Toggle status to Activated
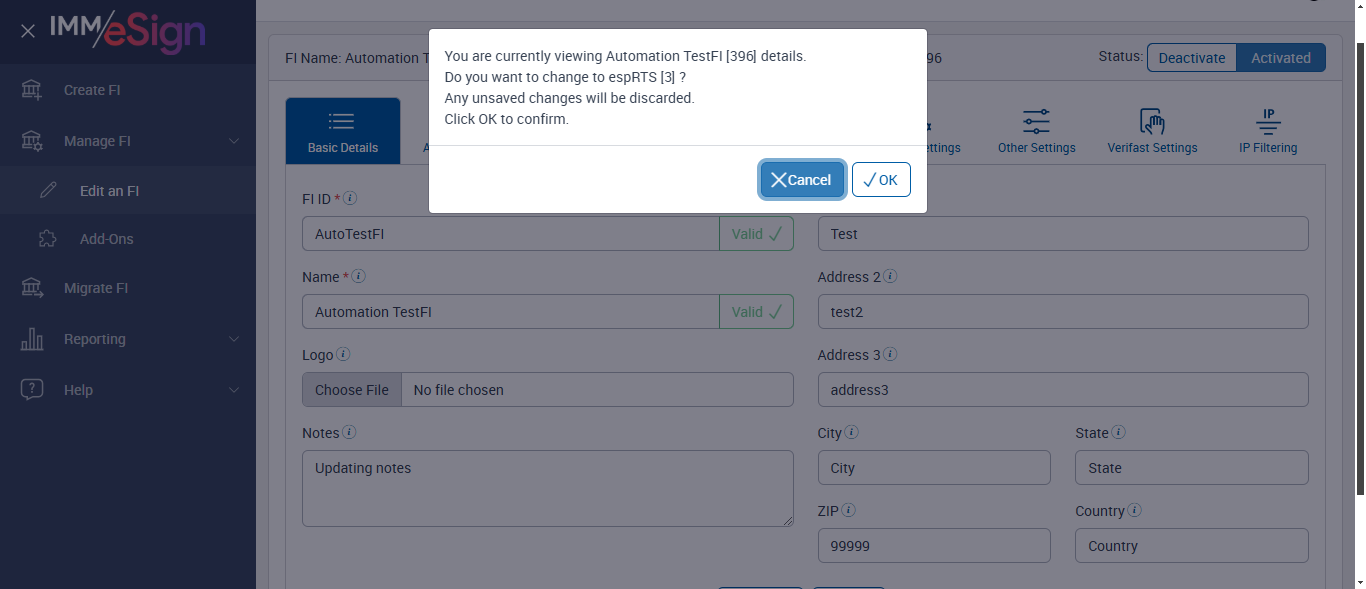 [x=1280, y=58]
